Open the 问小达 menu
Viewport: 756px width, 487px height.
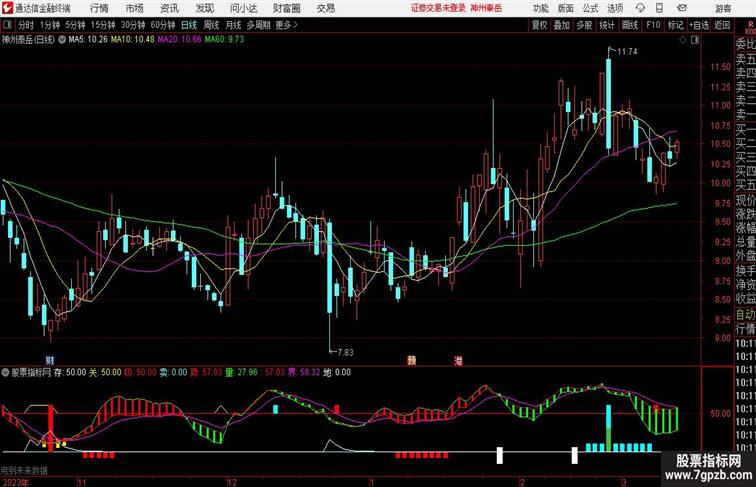243,8
